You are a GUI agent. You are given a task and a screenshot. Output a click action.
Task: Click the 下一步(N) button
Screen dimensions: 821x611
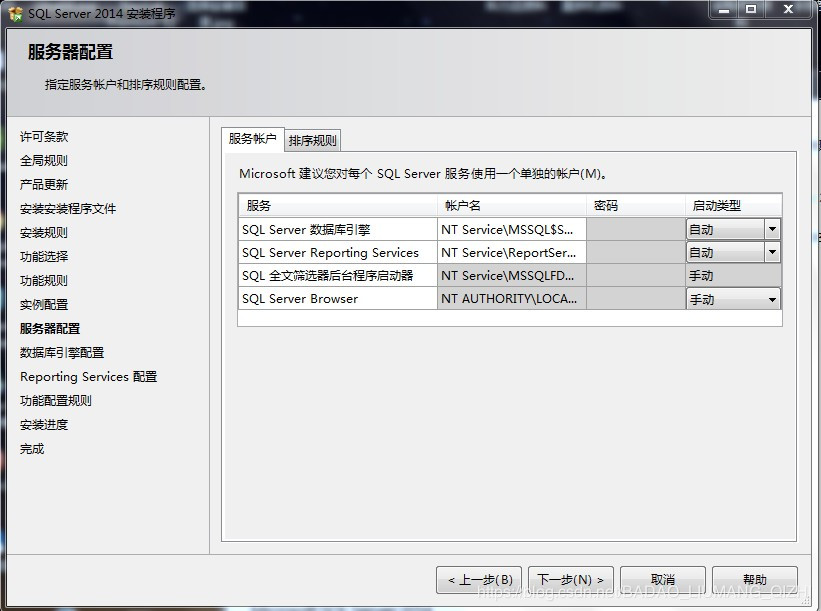tap(570, 580)
